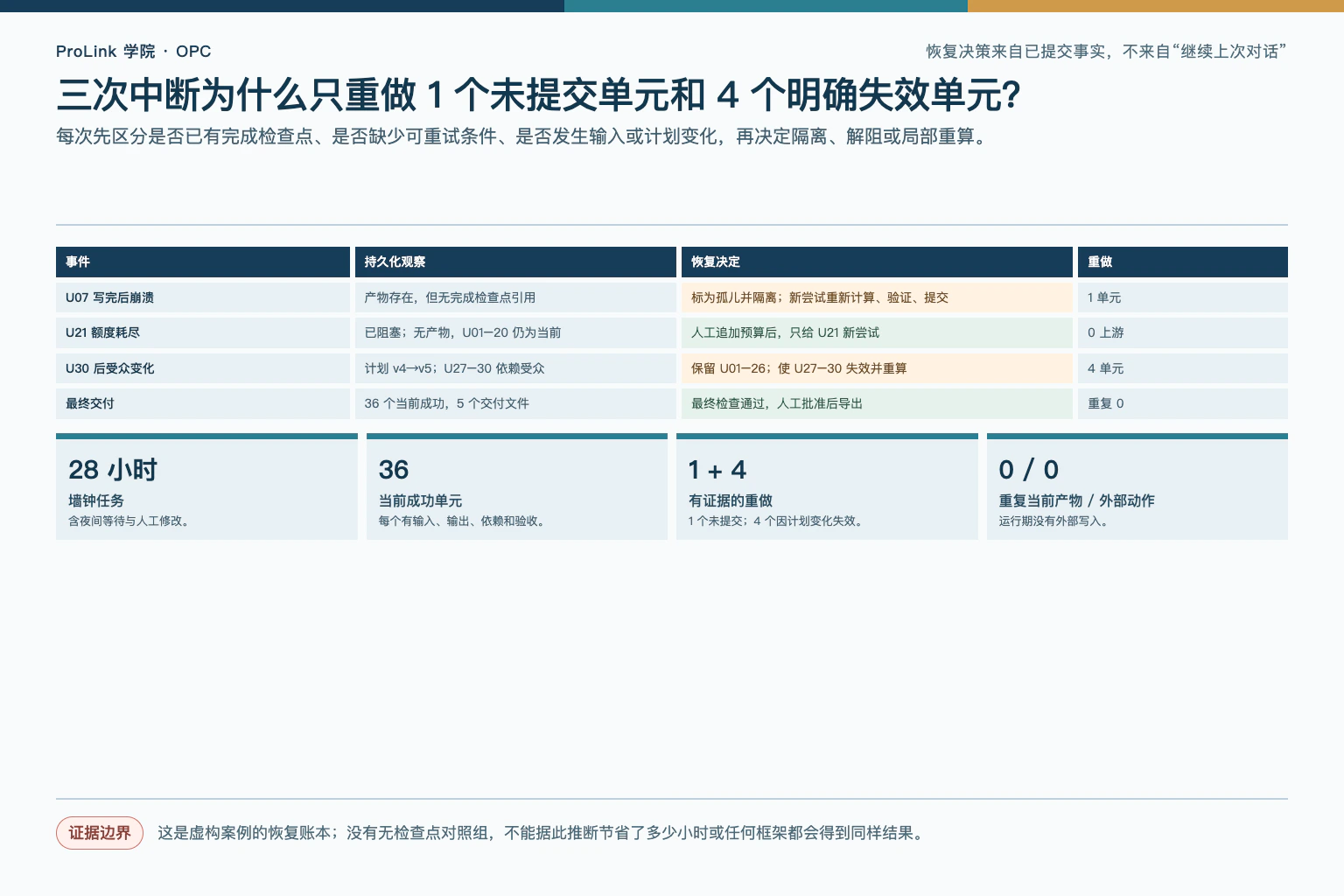
Task: Click the main title '三次中断为什么只重做…'
Action: tap(538, 94)
